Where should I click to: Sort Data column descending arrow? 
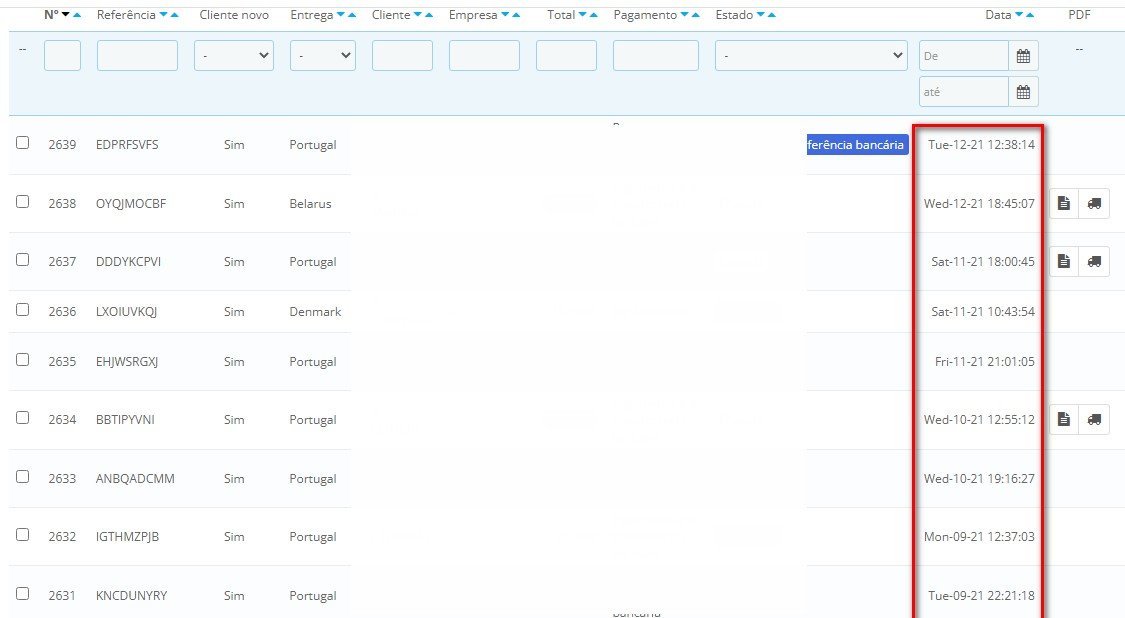coord(1020,15)
